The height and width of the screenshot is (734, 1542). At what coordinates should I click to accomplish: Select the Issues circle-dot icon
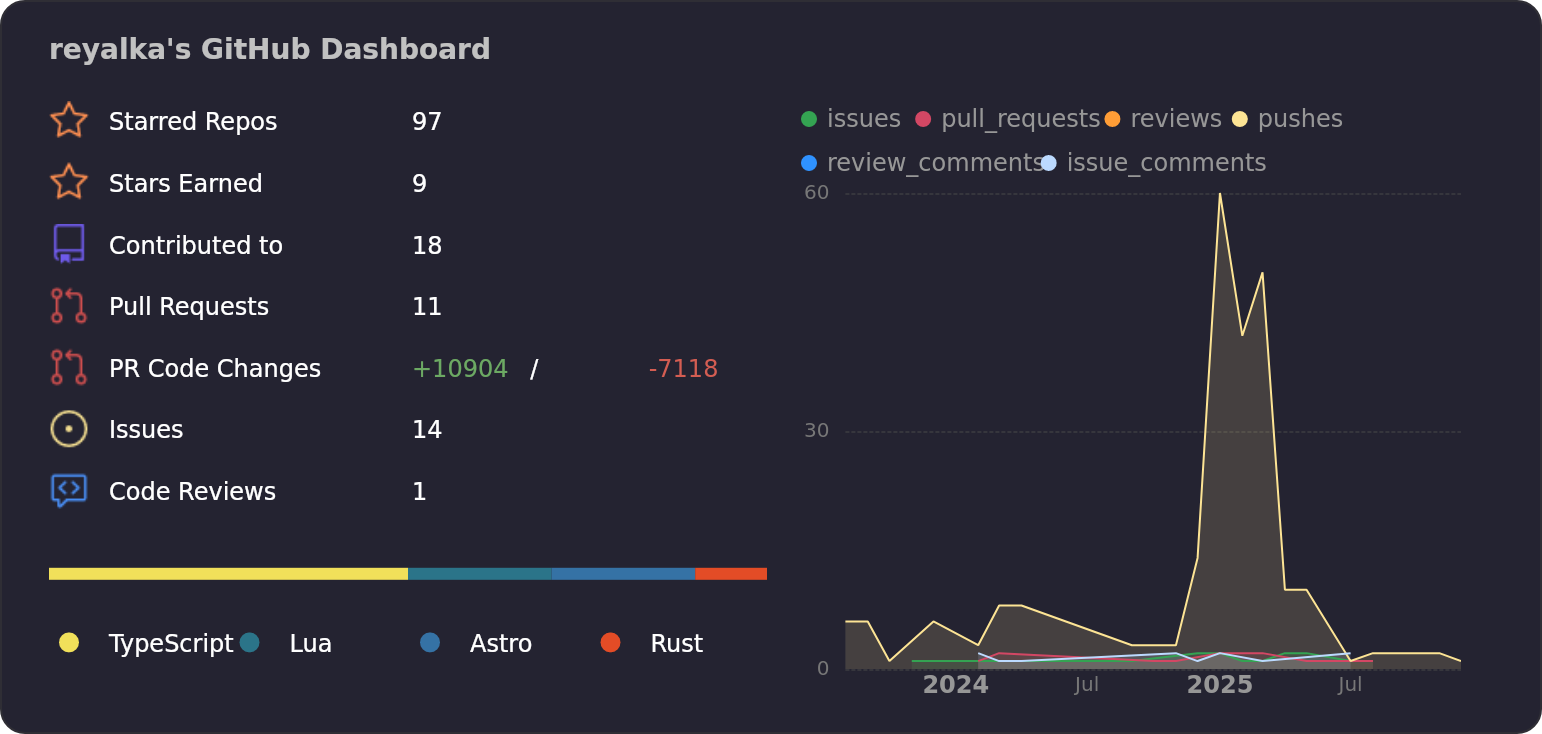coord(68,429)
